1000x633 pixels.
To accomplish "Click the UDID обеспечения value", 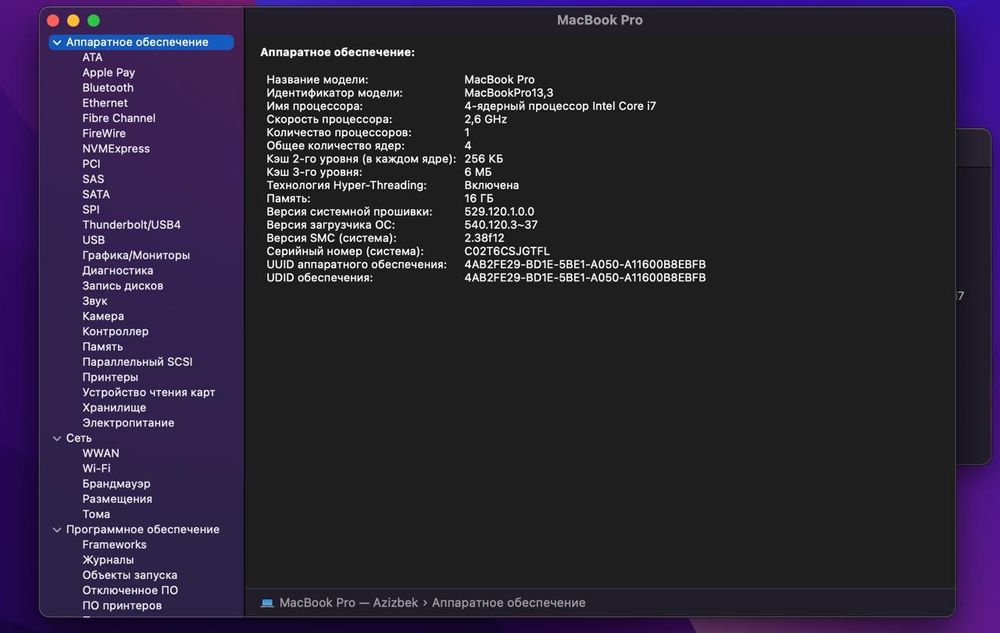I will point(585,278).
